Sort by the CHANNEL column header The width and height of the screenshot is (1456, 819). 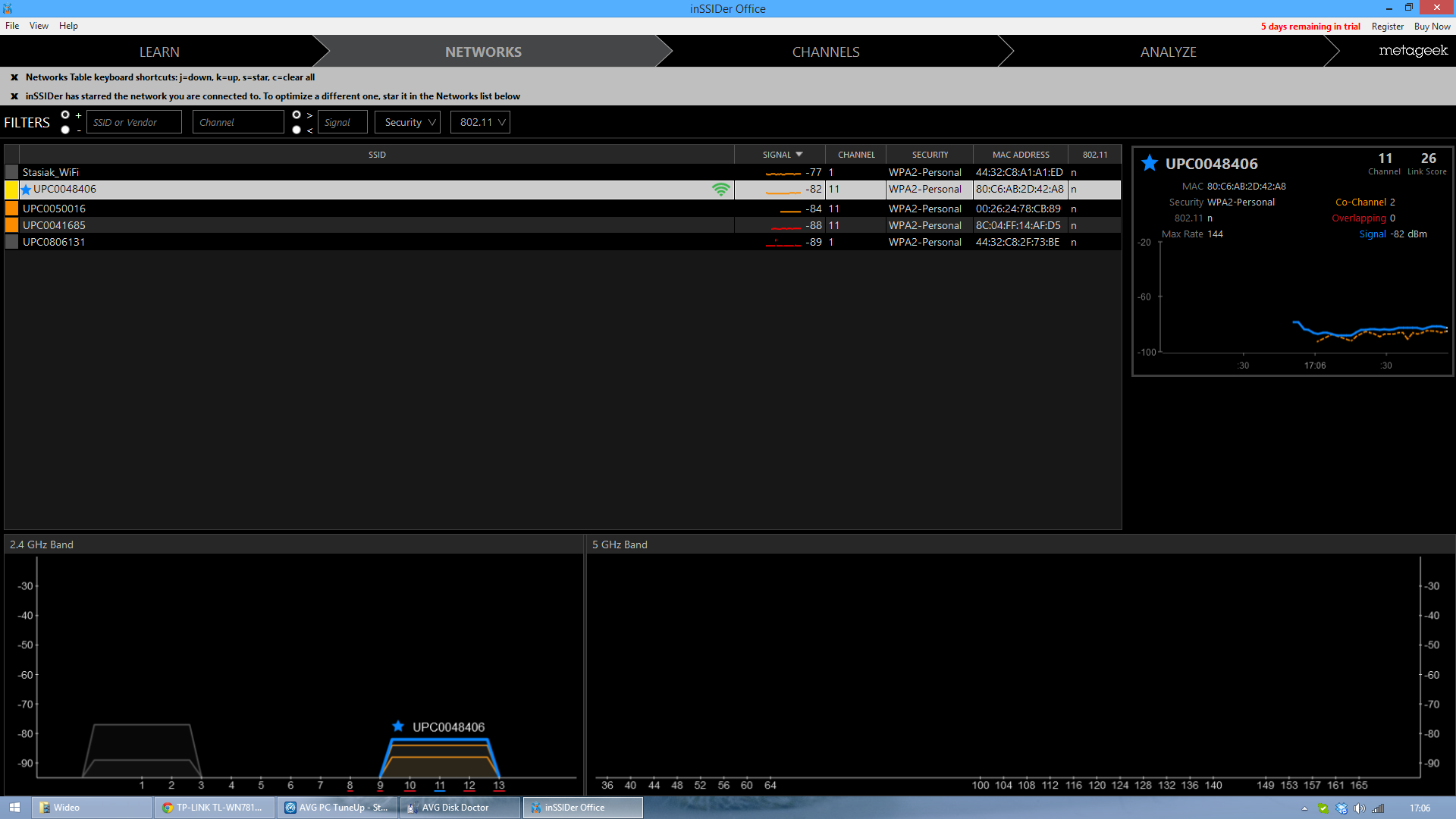coord(856,155)
